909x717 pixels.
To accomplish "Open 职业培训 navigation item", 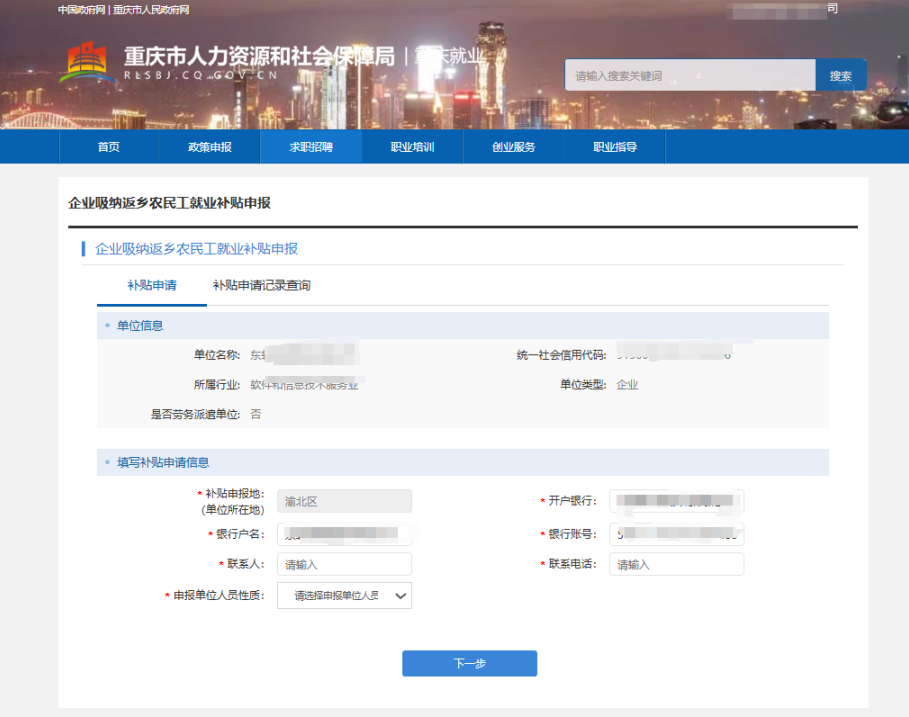I will pos(412,147).
